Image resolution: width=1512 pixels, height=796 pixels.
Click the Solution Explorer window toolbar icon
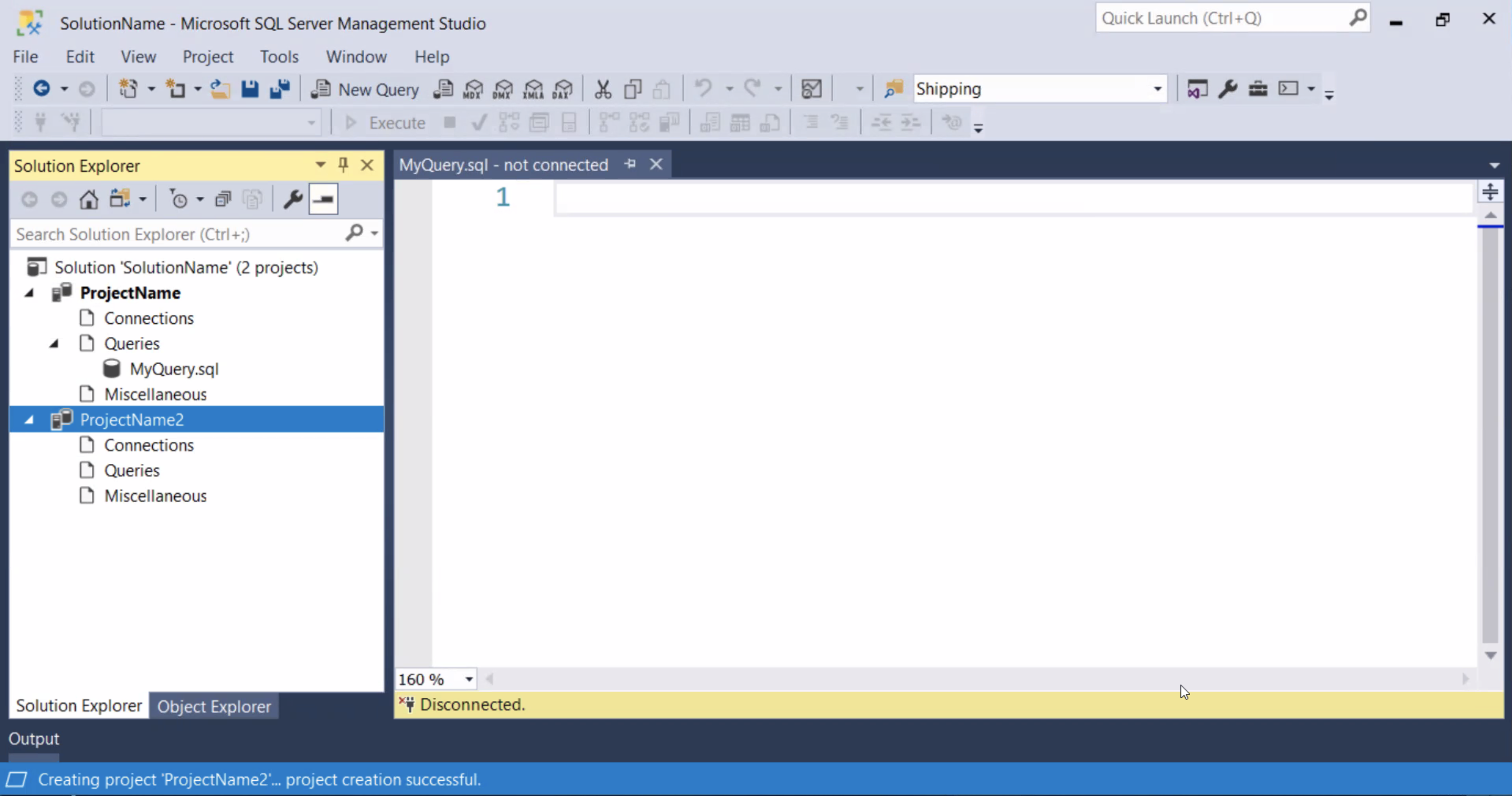click(1197, 89)
